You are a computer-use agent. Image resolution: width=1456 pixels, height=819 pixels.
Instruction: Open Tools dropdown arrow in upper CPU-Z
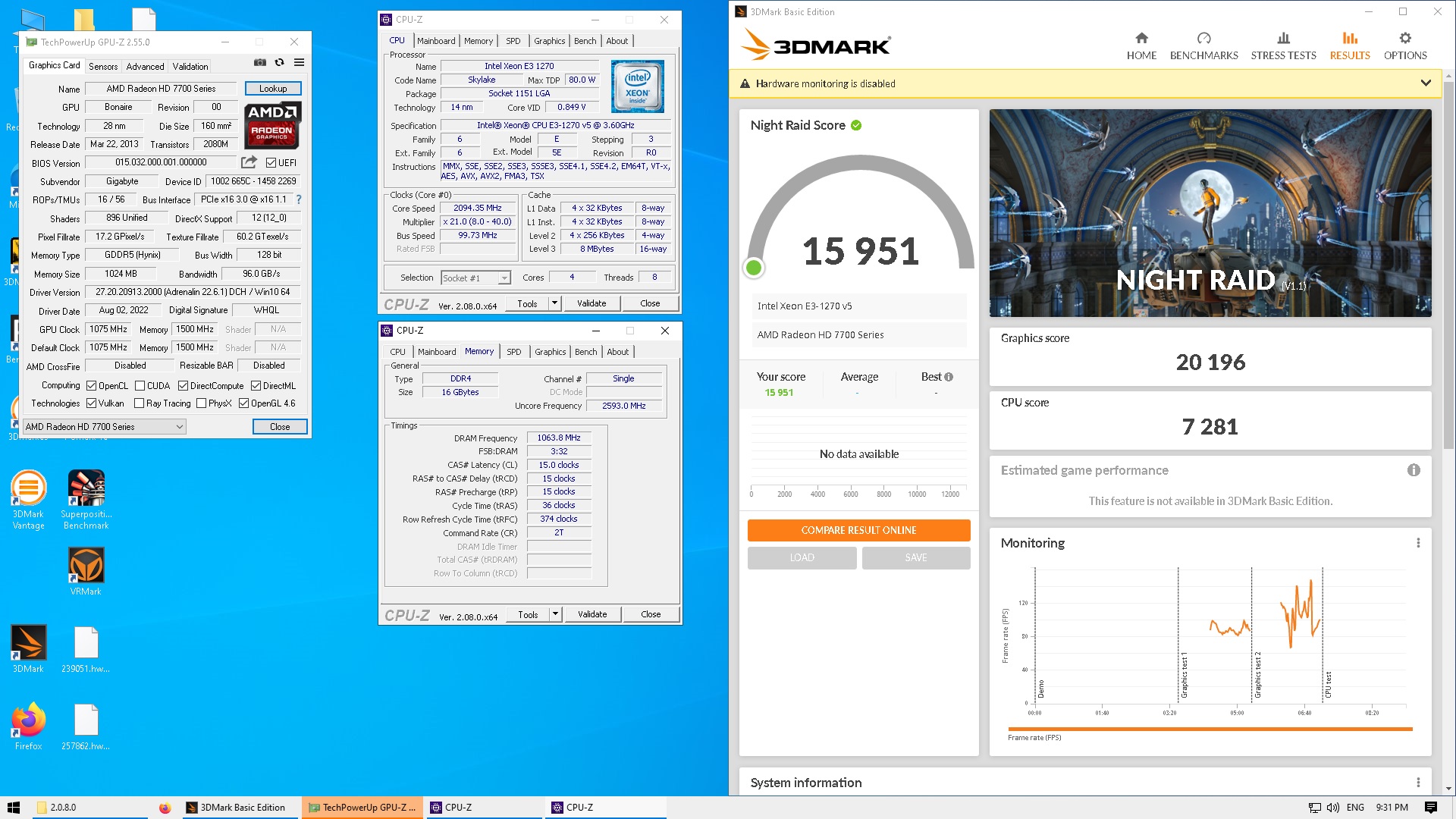point(554,303)
